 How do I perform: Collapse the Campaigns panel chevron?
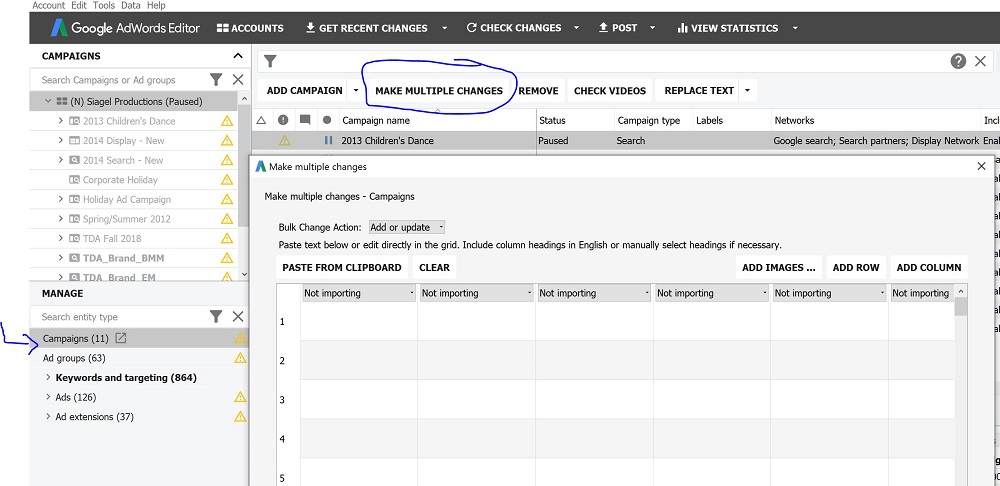tap(237, 56)
